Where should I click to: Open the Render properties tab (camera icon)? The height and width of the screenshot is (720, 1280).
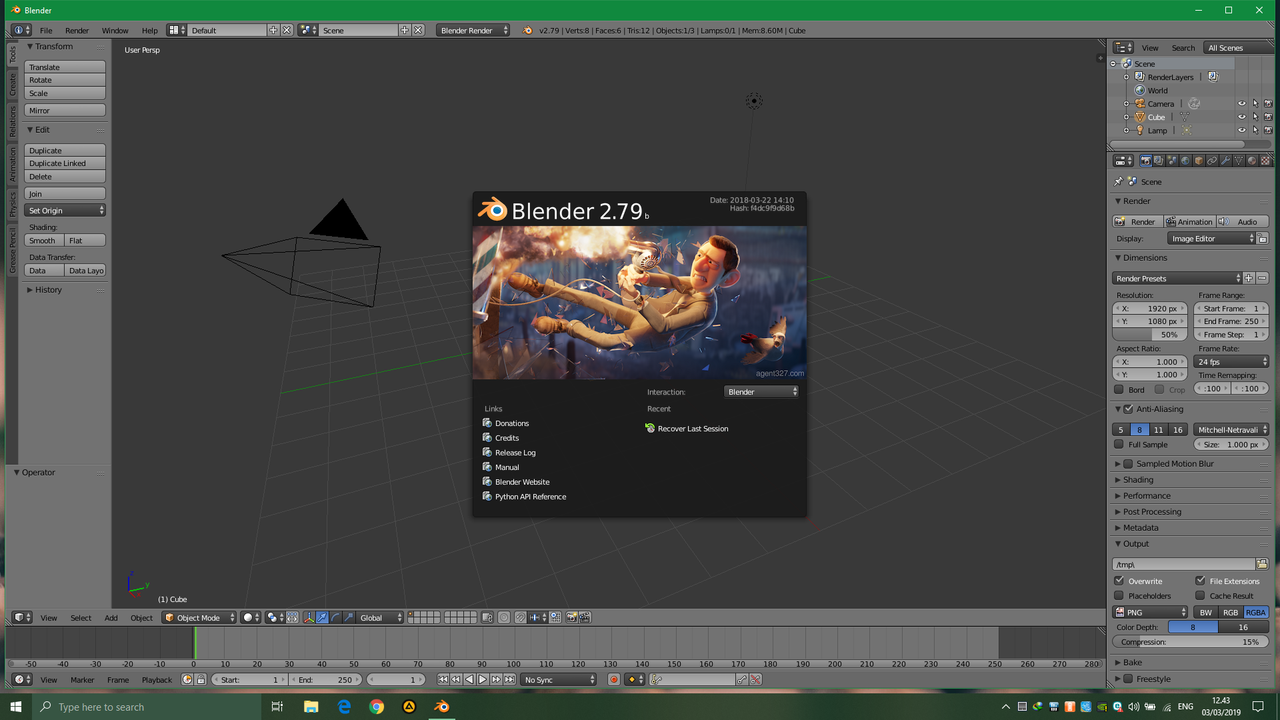1146,160
